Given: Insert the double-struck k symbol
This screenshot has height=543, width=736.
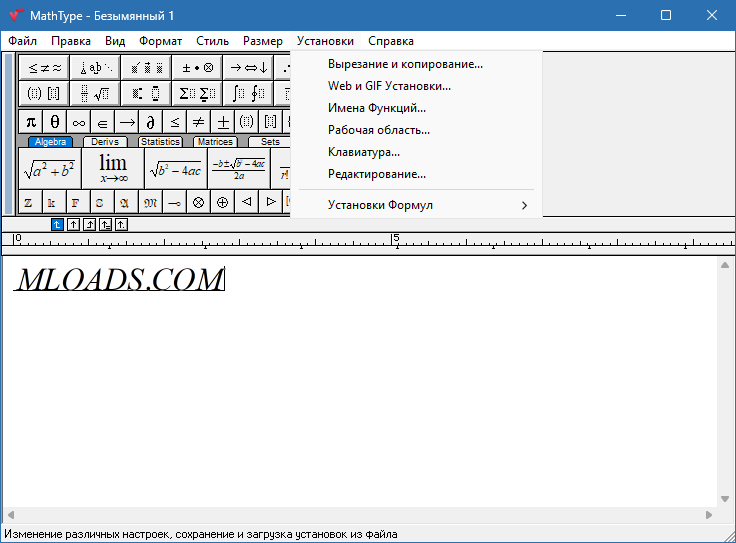Looking at the screenshot, I should (x=54, y=202).
